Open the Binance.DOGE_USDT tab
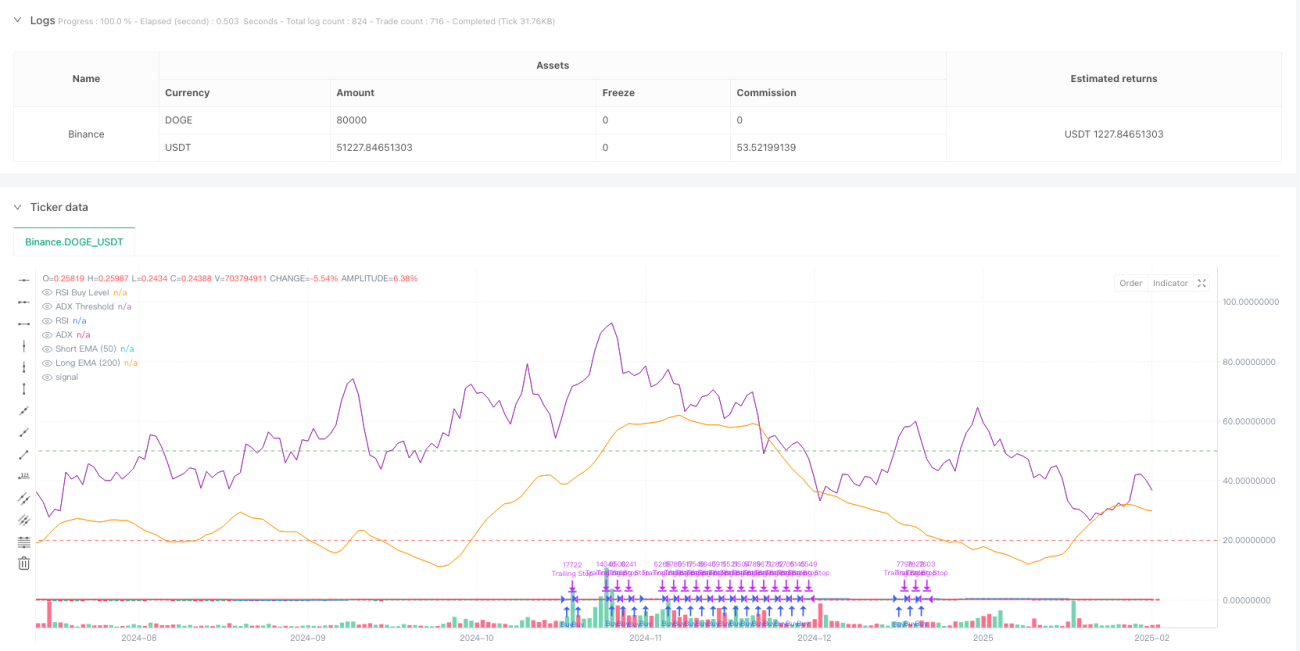1300x651 pixels. click(74, 243)
